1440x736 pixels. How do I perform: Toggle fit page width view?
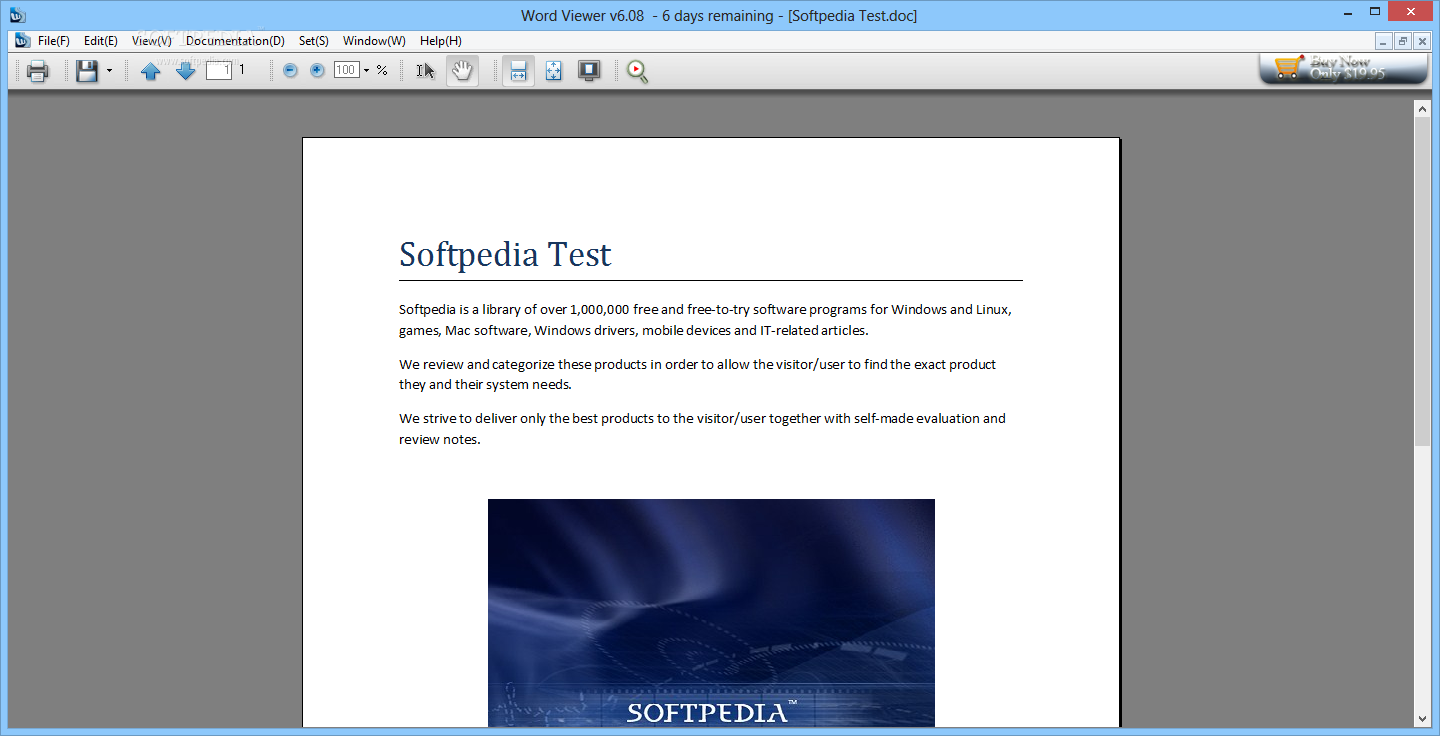[x=518, y=71]
